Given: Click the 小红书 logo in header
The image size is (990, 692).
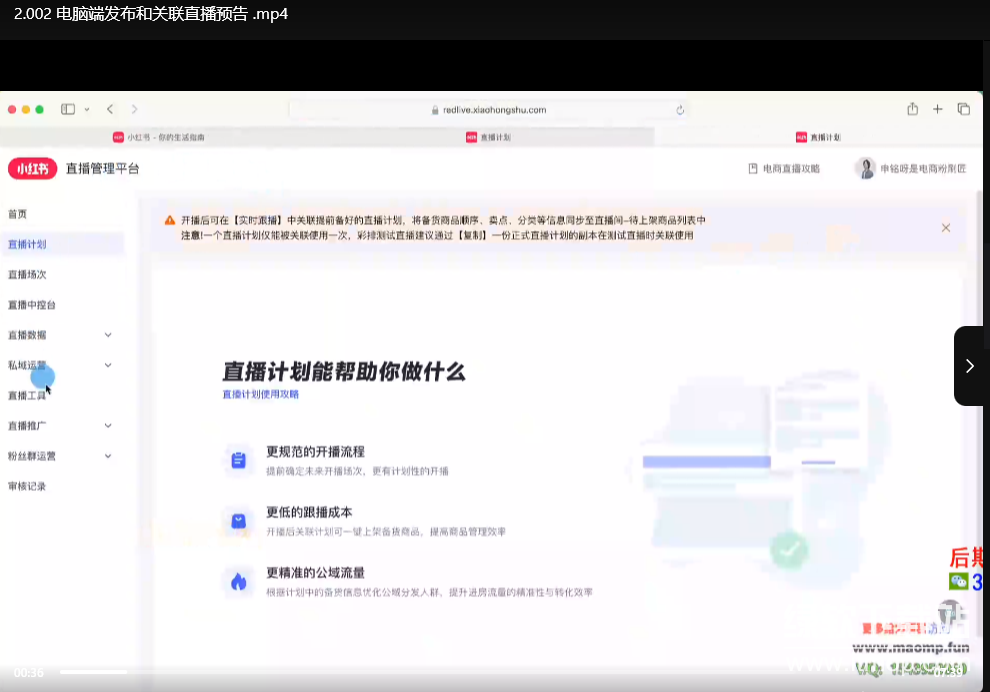Looking at the screenshot, I should [x=32, y=168].
